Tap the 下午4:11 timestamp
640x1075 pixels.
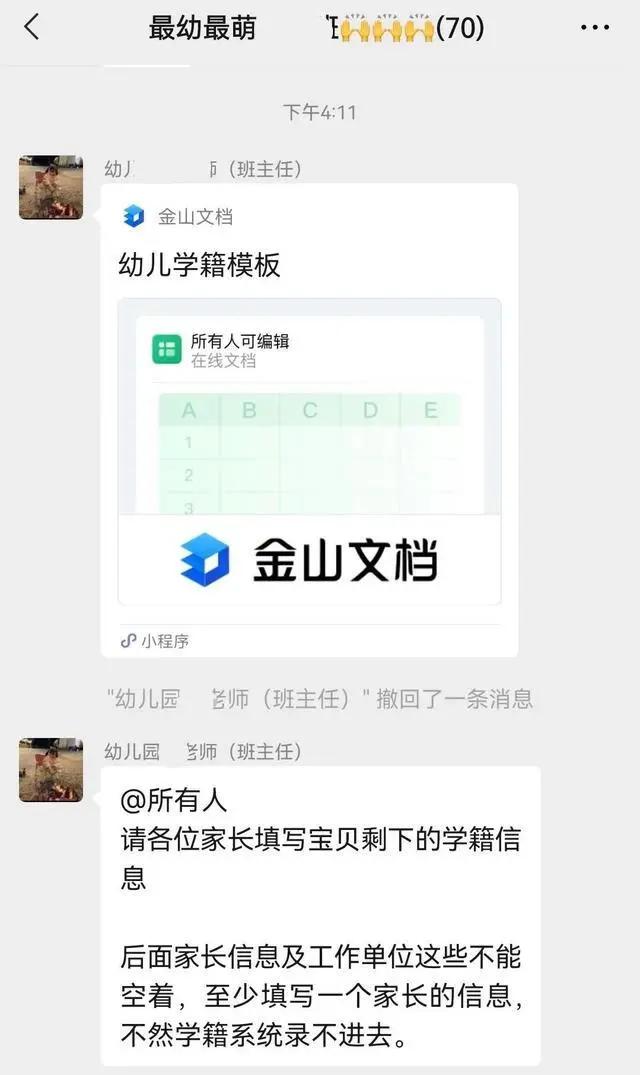click(x=320, y=112)
